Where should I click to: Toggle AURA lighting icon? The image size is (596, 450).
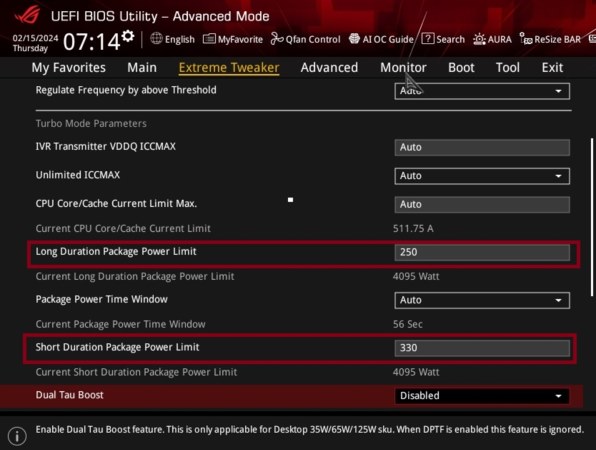click(479, 39)
